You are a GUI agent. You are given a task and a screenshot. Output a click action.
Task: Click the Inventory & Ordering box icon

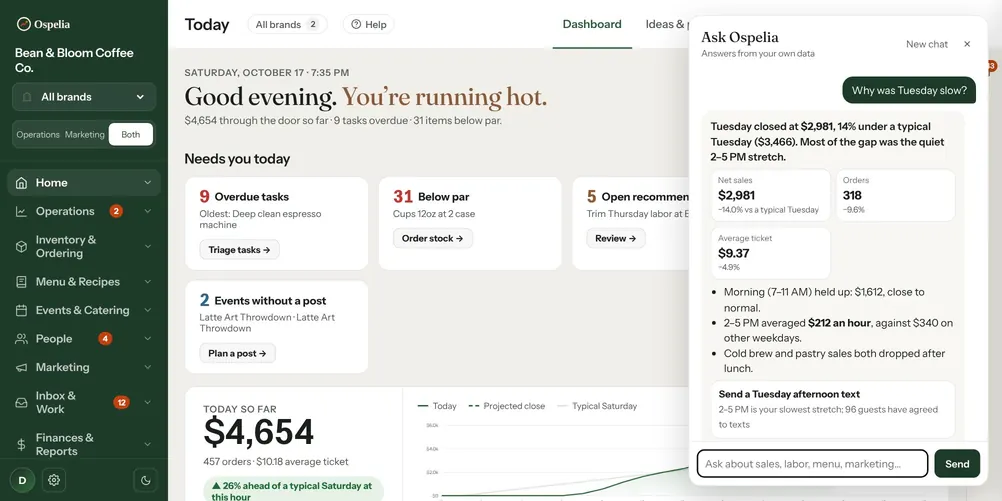[21, 247]
